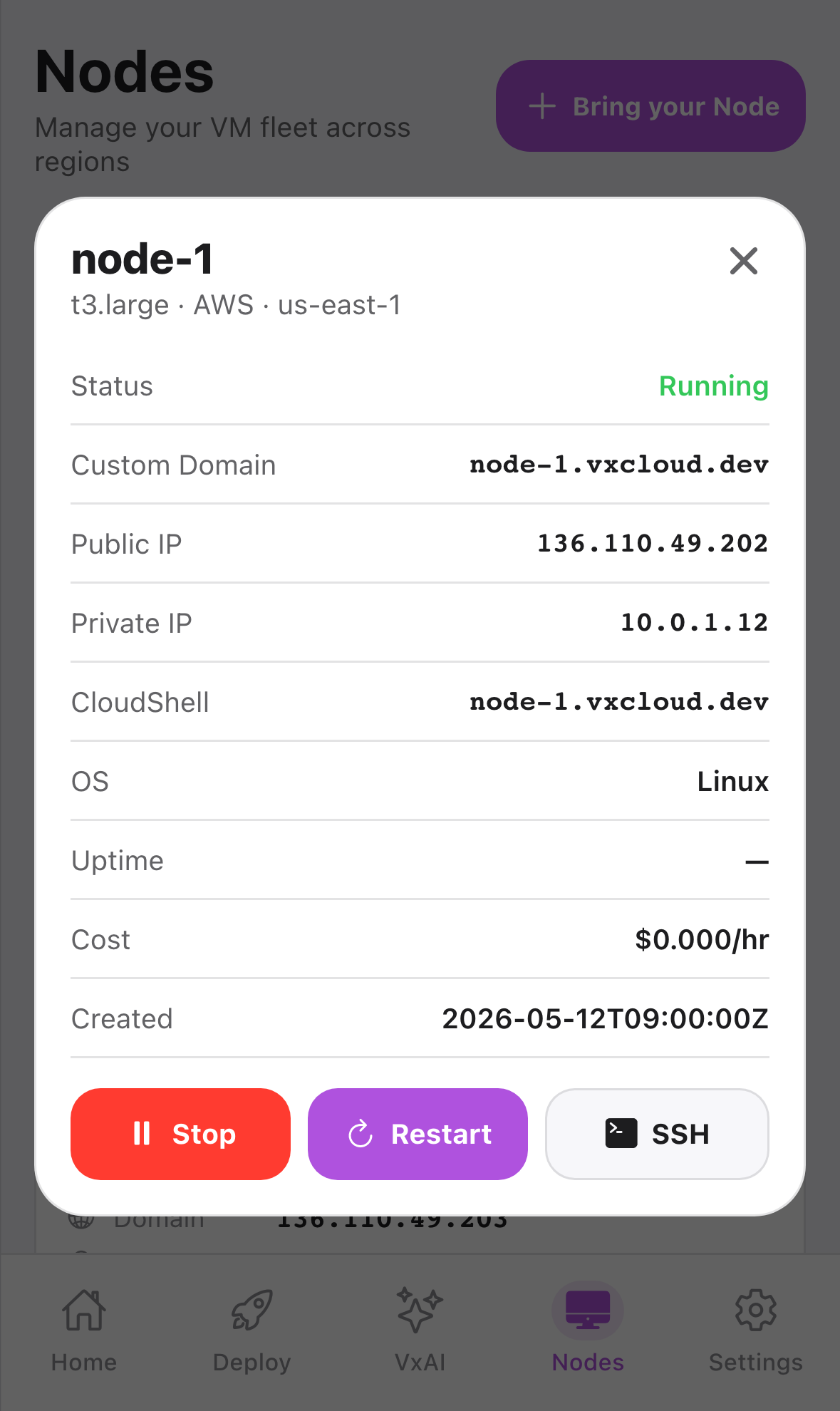This screenshot has height=1411, width=840.
Task: Go to the Deploy rocket tab
Action: pyautogui.click(x=252, y=1330)
